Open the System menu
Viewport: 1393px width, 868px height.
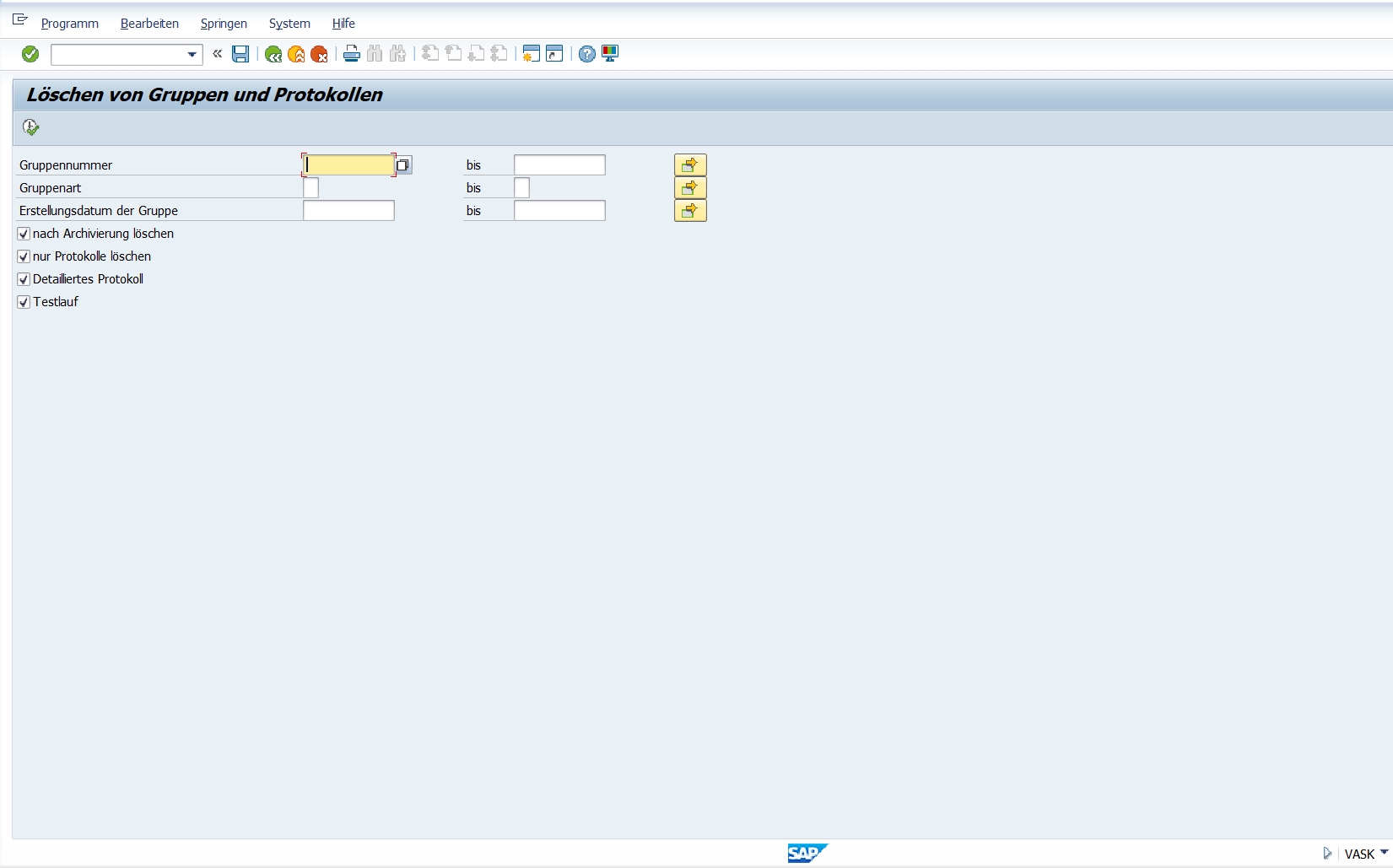[289, 24]
